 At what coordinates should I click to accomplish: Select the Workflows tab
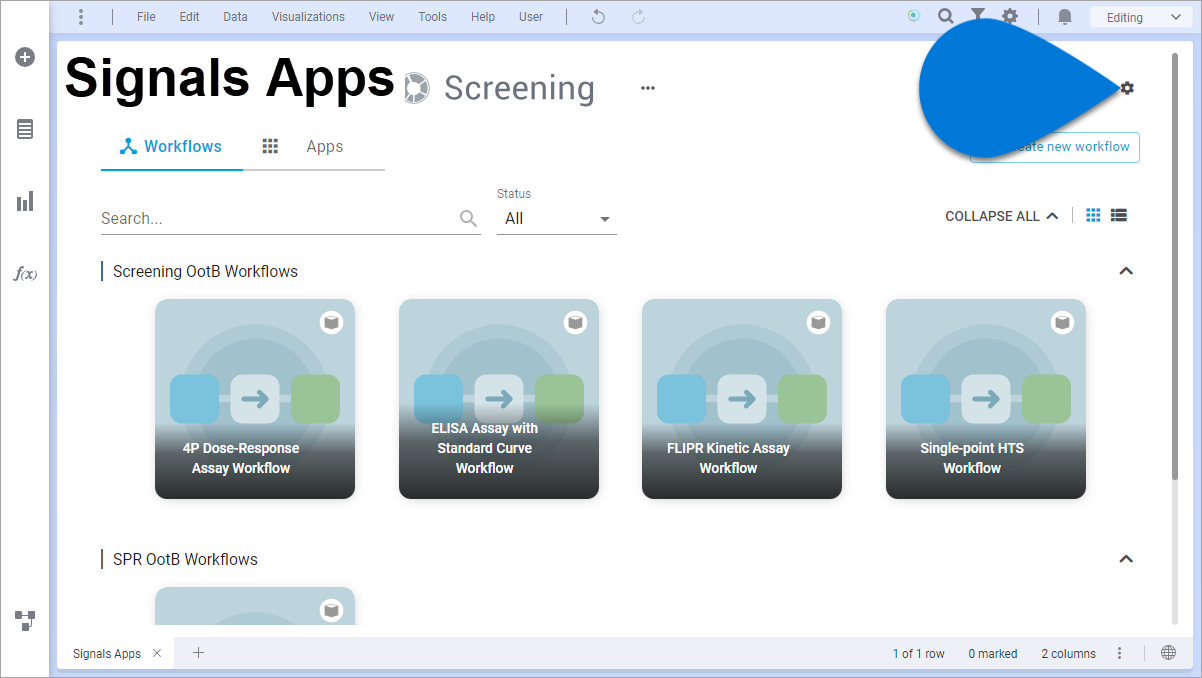point(172,146)
